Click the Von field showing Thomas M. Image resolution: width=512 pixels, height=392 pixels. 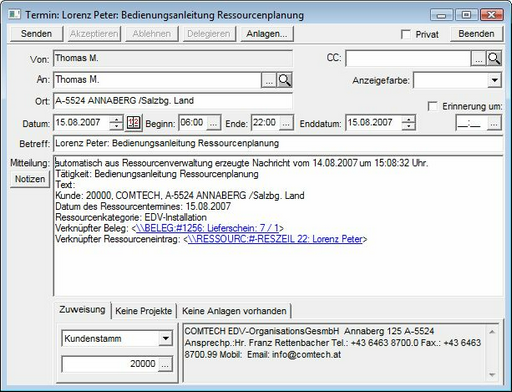pos(173,59)
